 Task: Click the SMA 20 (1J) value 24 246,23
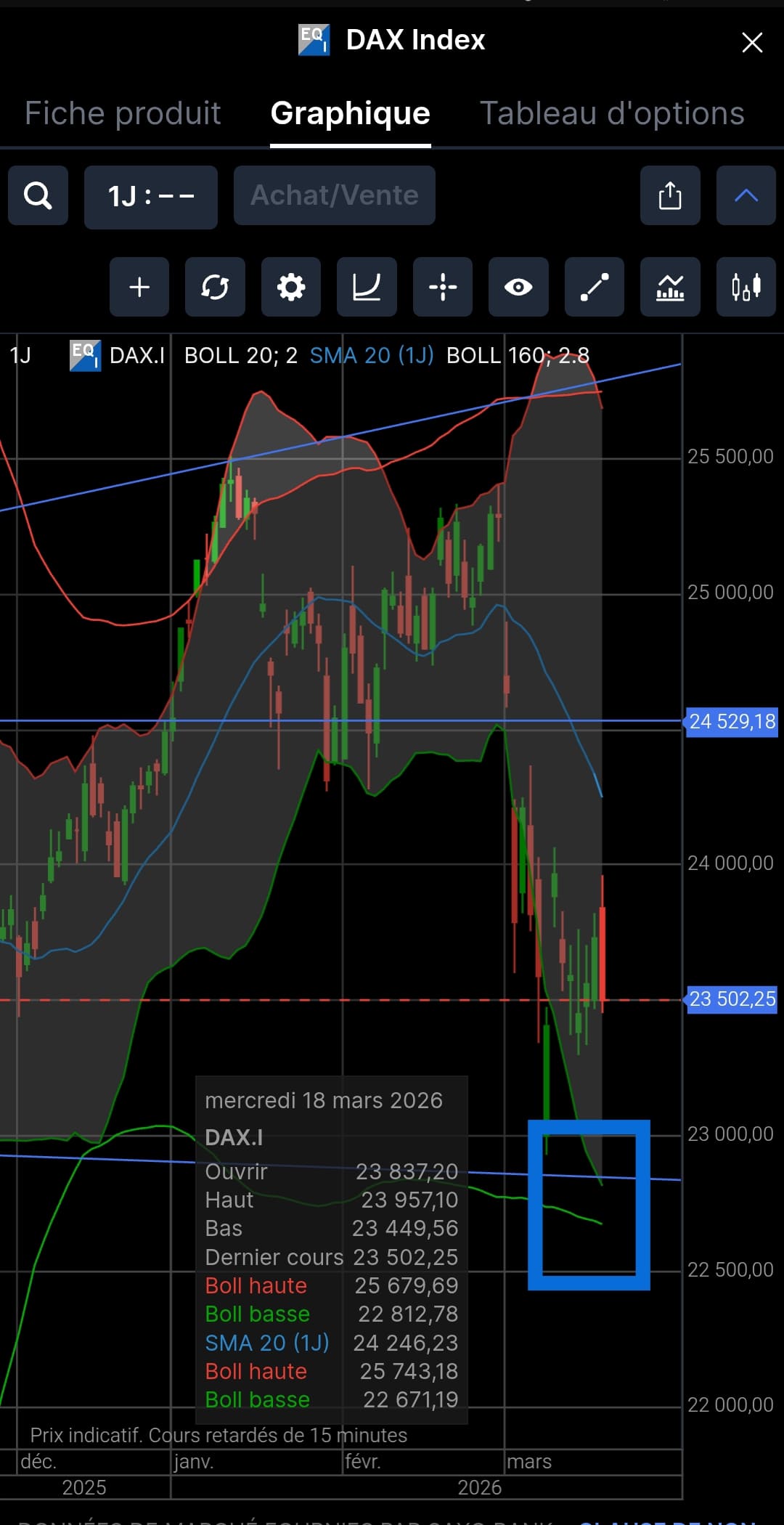pyautogui.click(x=406, y=1343)
